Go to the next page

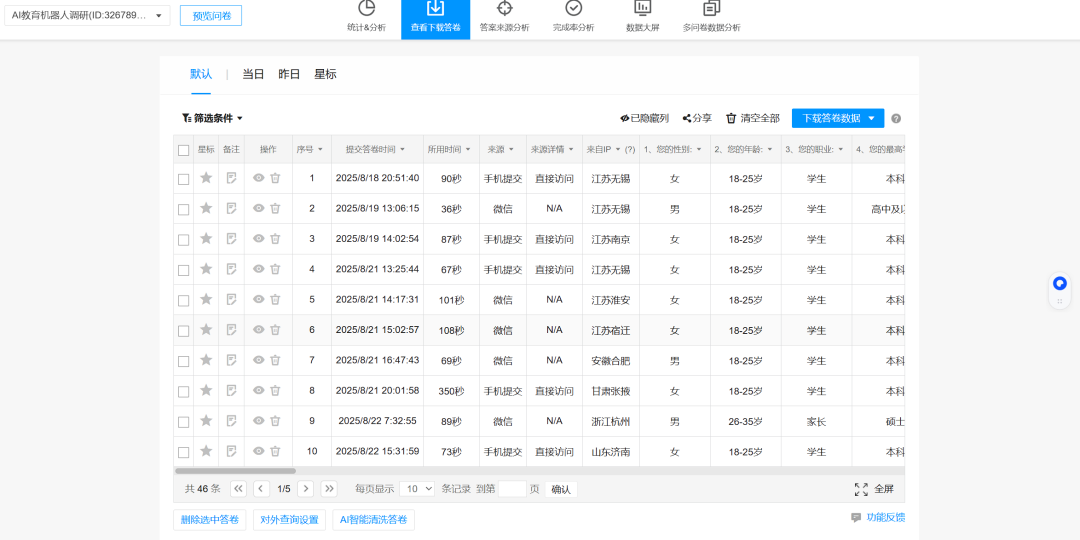click(x=306, y=489)
